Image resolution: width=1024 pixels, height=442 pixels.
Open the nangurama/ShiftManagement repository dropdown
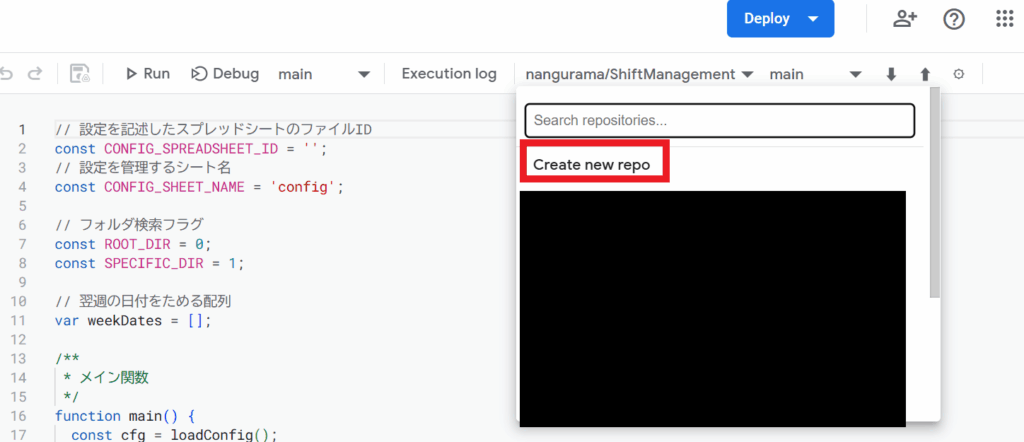(x=639, y=74)
